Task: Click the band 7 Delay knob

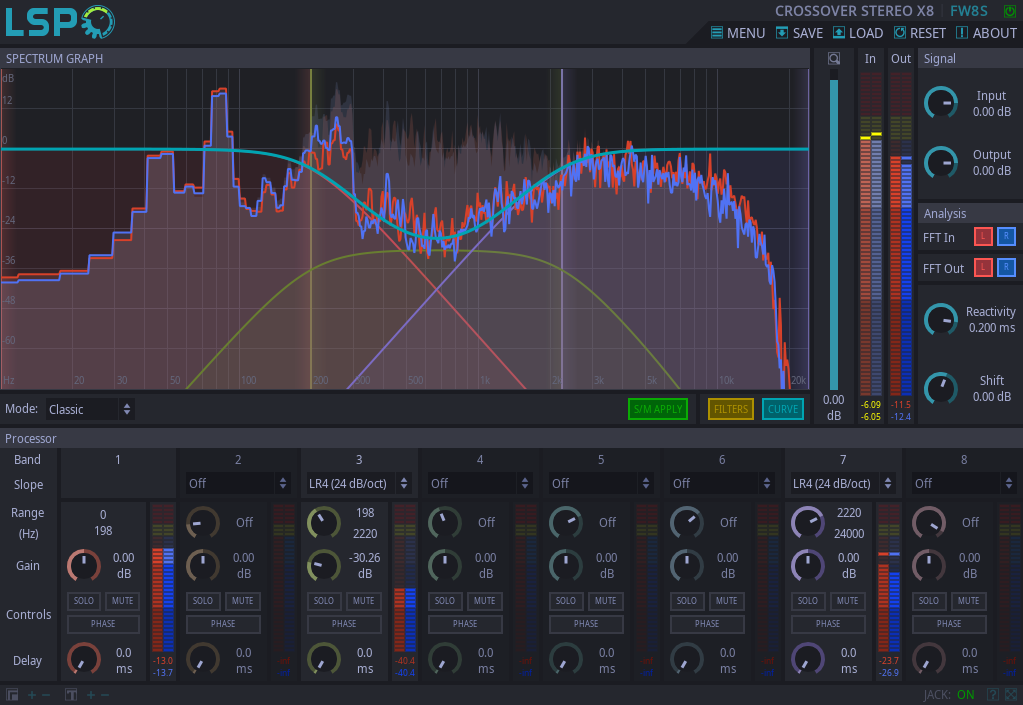Action: [808, 659]
